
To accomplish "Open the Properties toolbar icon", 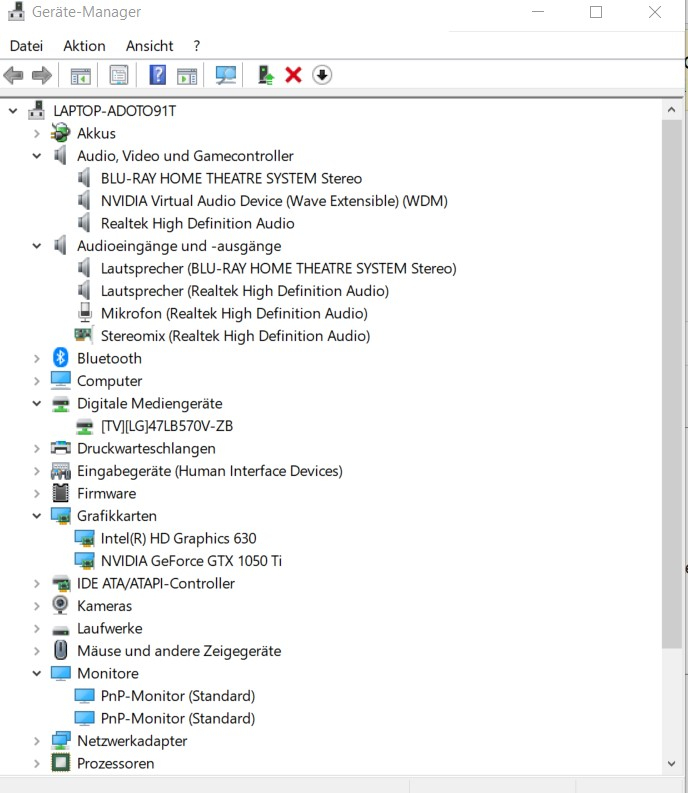I will [119, 75].
